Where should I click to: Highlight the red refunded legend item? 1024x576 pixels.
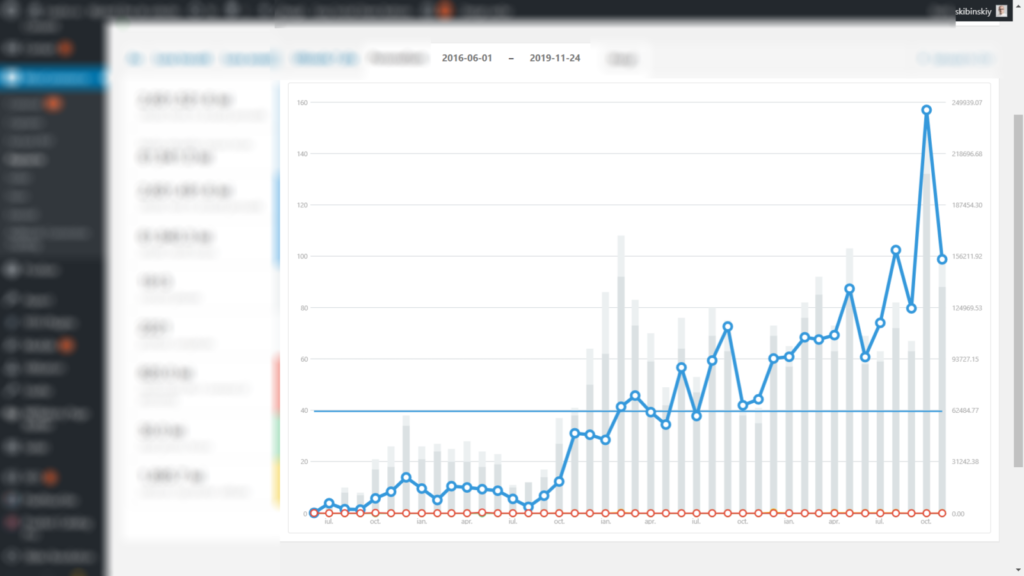point(200,386)
